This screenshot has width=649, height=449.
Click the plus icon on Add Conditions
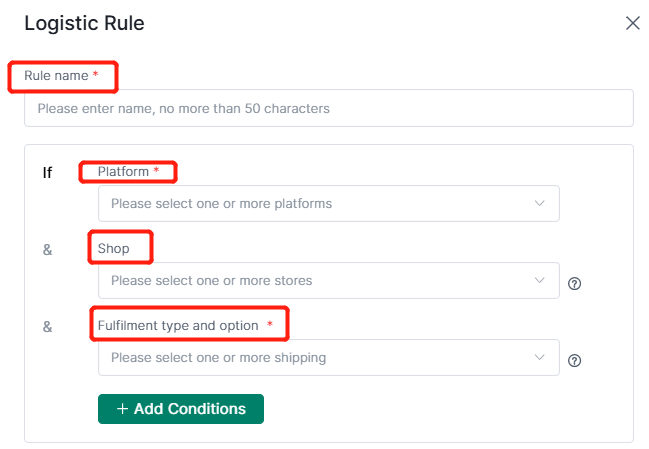tap(122, 409)
